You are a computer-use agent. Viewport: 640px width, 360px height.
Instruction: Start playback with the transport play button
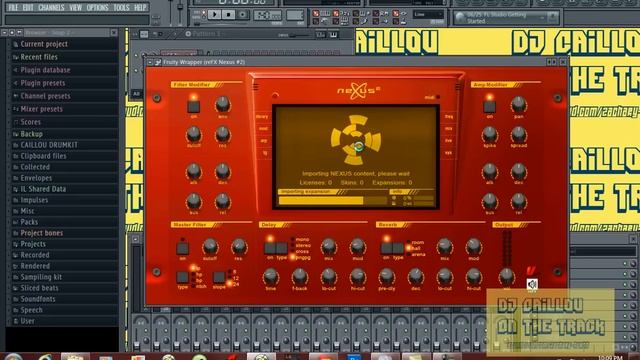tap(214, 15)
